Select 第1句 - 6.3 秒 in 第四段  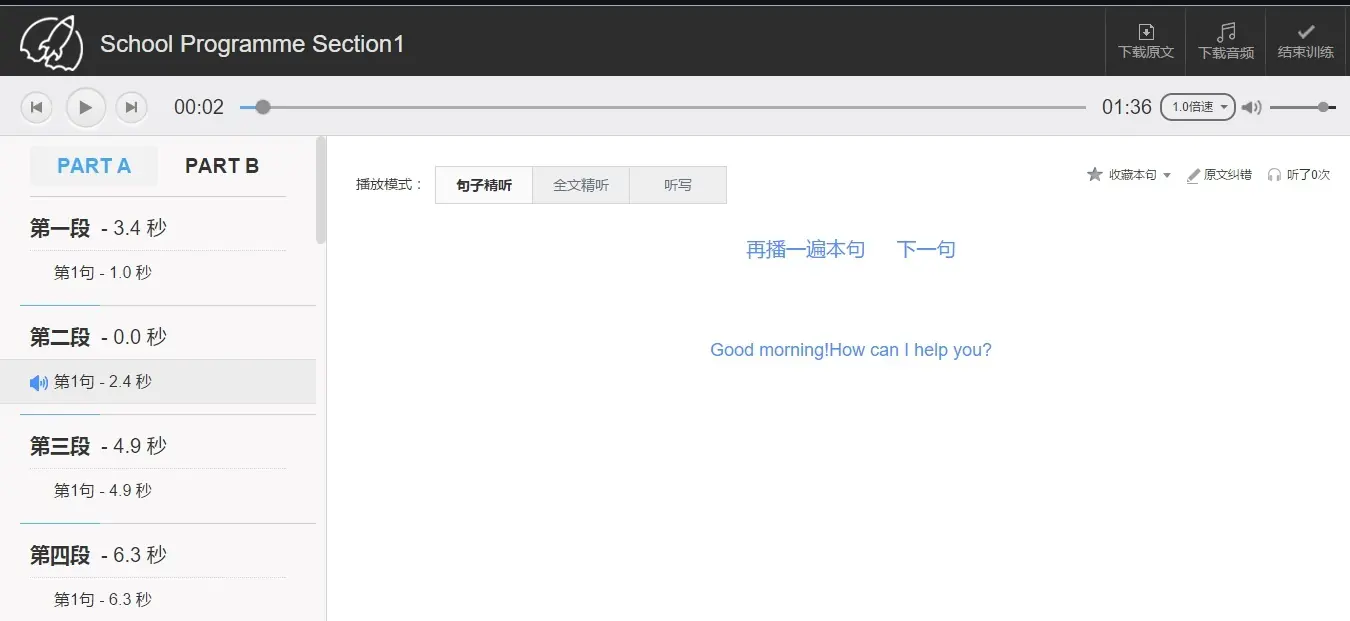[103, 599]
